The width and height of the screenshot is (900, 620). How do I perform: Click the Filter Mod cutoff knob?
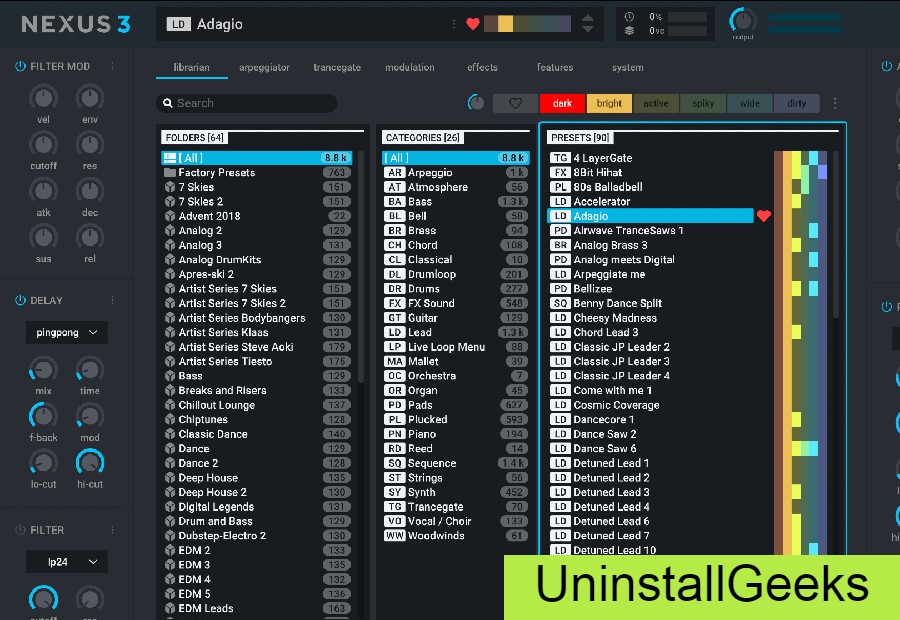pyautogui.click(x=43, y=145)
